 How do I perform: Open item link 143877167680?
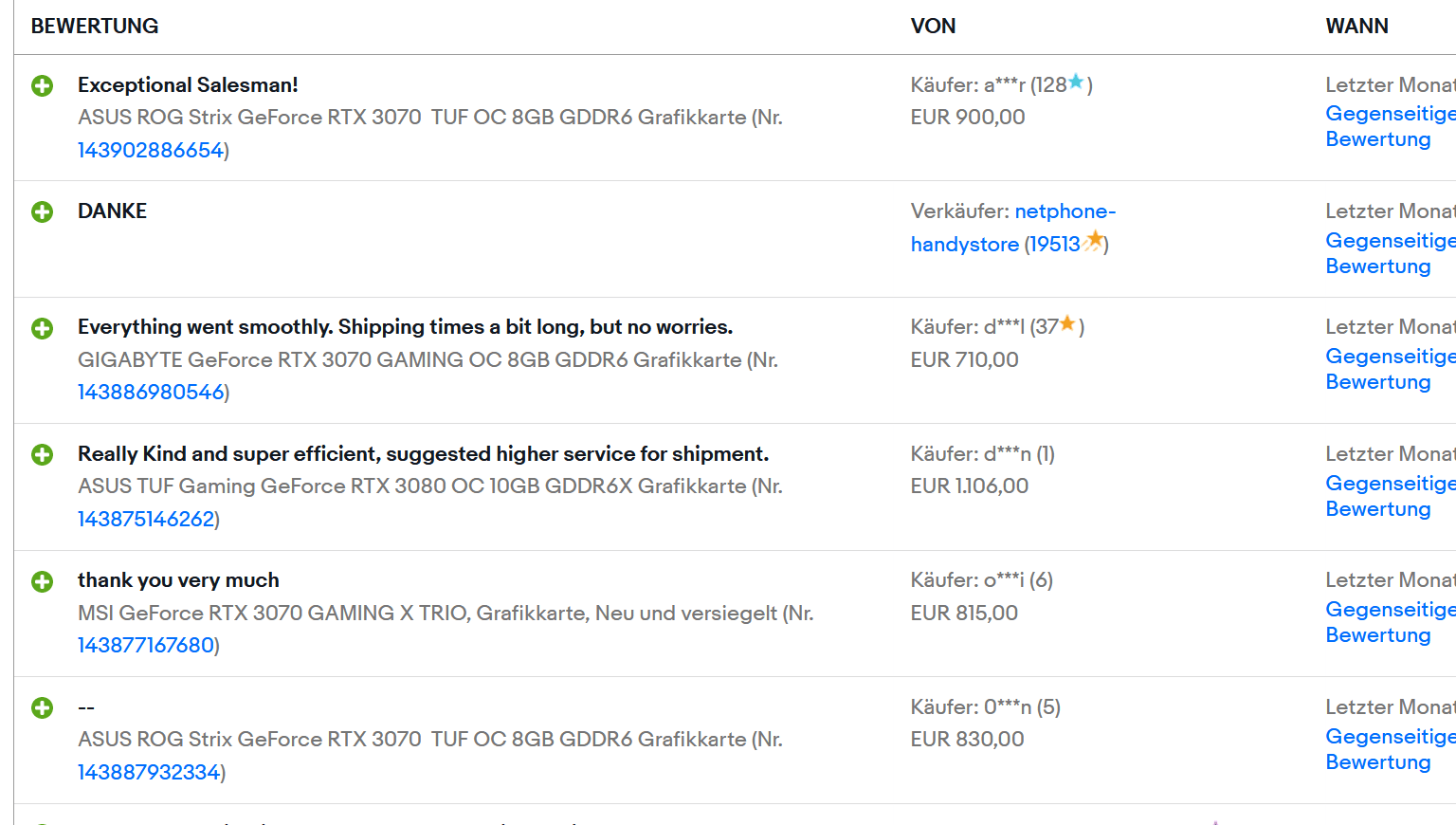point(146,645)
